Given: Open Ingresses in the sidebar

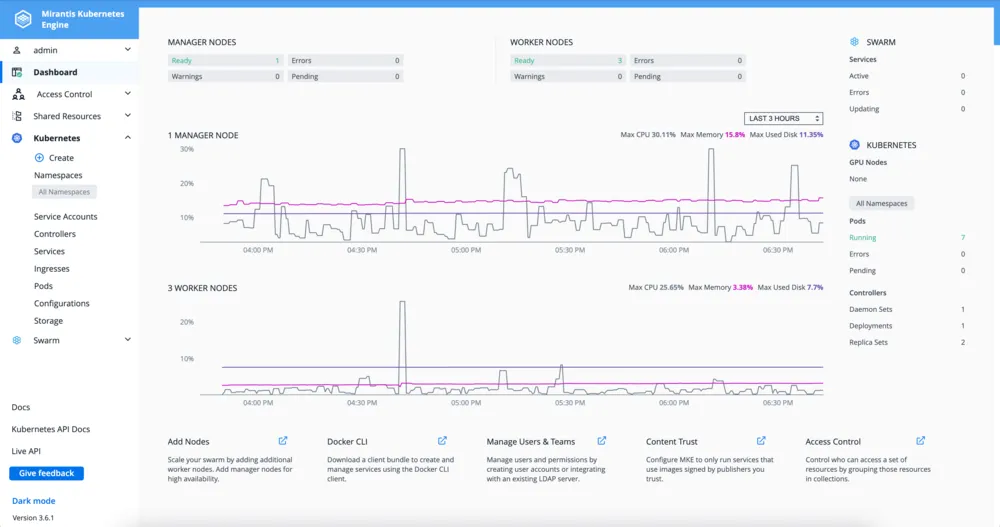Looking at the screenshot, I should pos(52,269).
